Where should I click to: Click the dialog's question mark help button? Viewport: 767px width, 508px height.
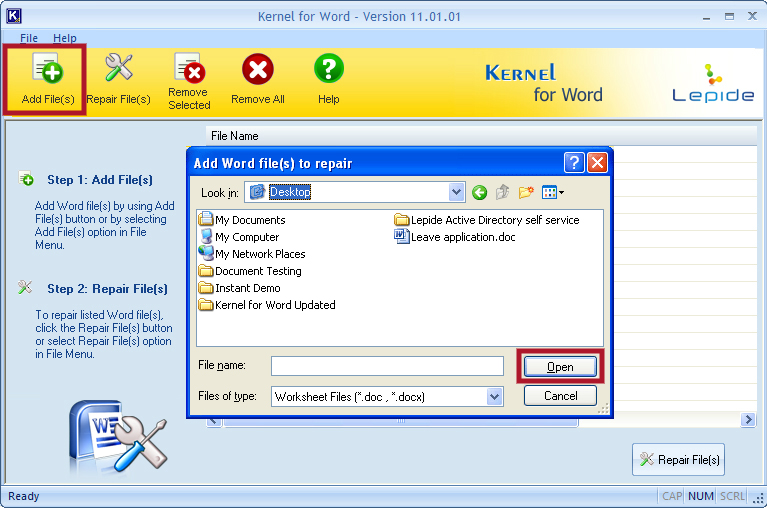pyautogui.click(x=574, y=162)
